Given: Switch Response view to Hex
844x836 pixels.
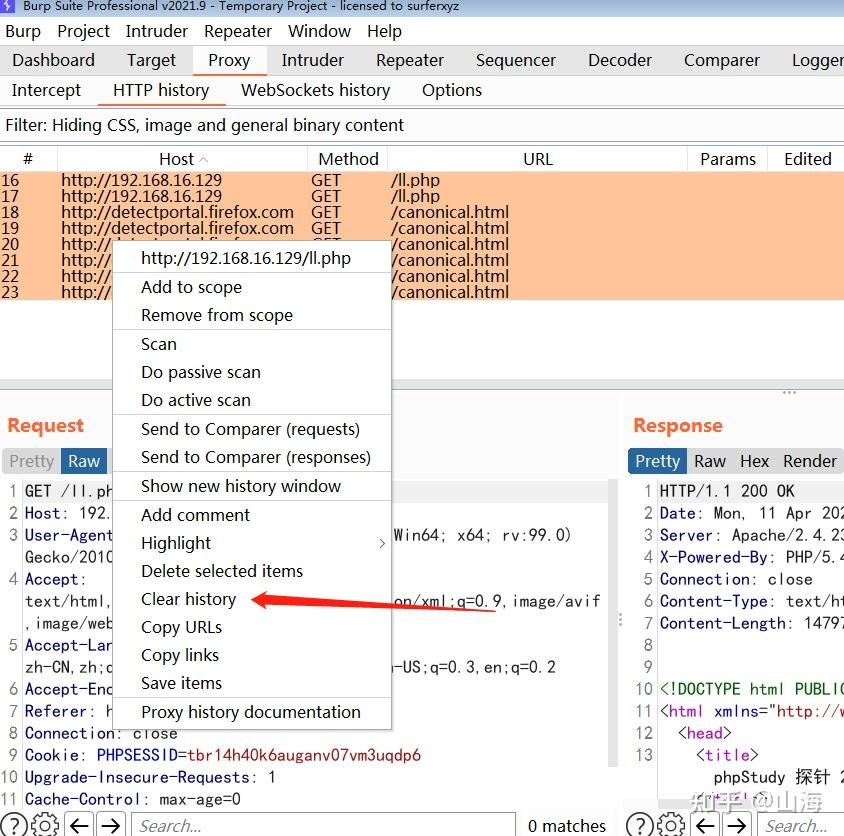Looking at the screenshot, I should [x=754, y=461].
